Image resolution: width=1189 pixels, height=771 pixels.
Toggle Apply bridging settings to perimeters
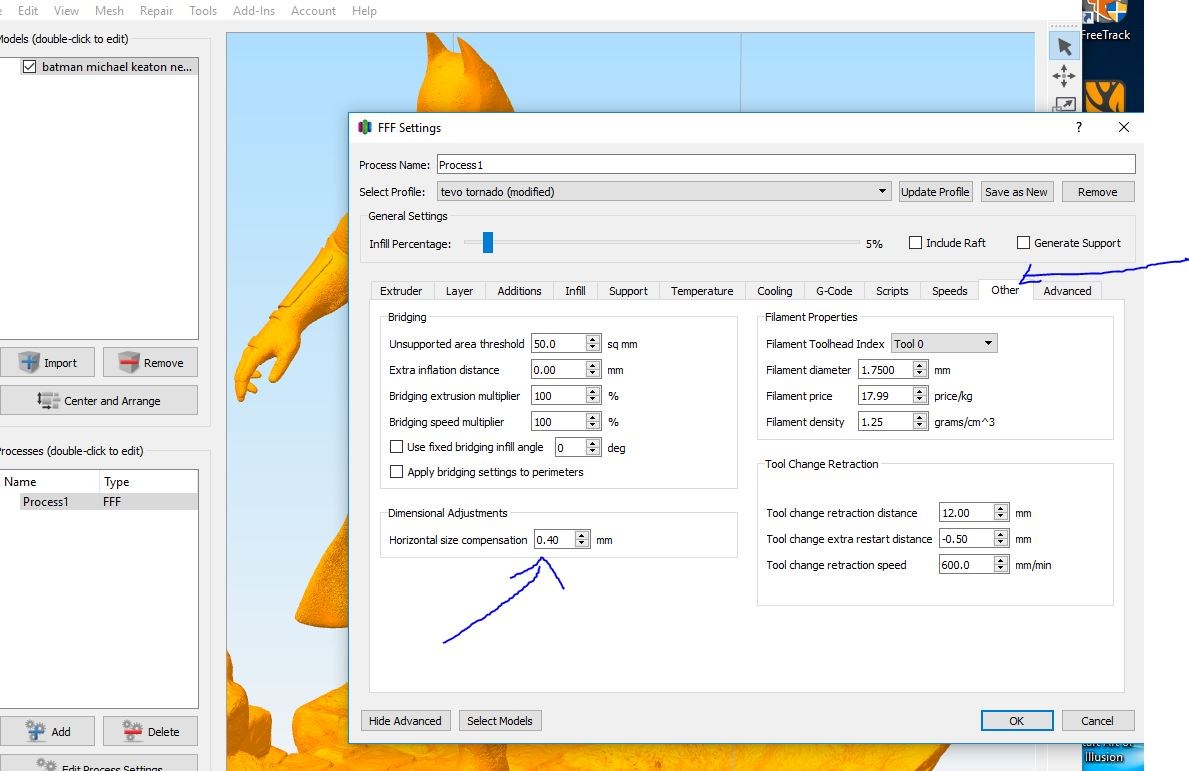click(x=396, y=472)
